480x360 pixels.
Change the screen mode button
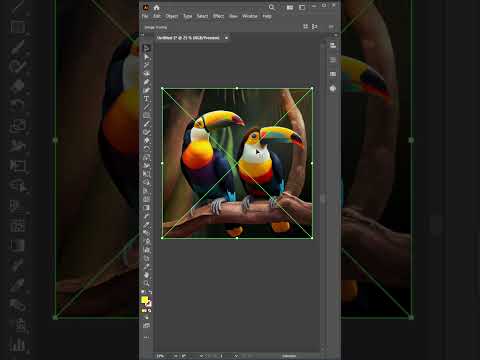146,326
